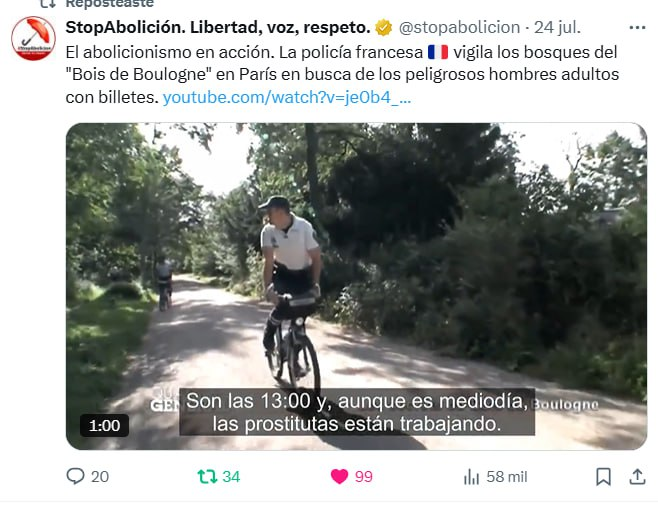Click the 99 likes count
The width and height of the screenshot is (658, 508).
pos(364,477)
